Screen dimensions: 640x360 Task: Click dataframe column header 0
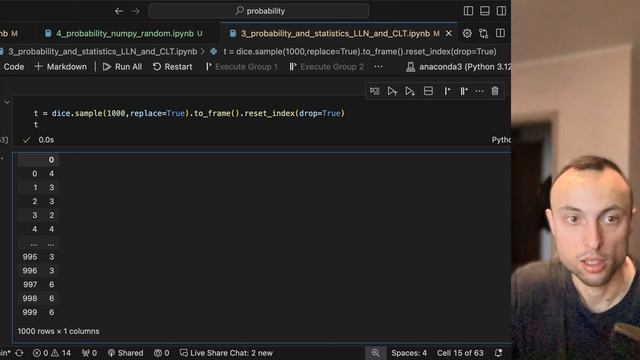[x=51, y=160]
